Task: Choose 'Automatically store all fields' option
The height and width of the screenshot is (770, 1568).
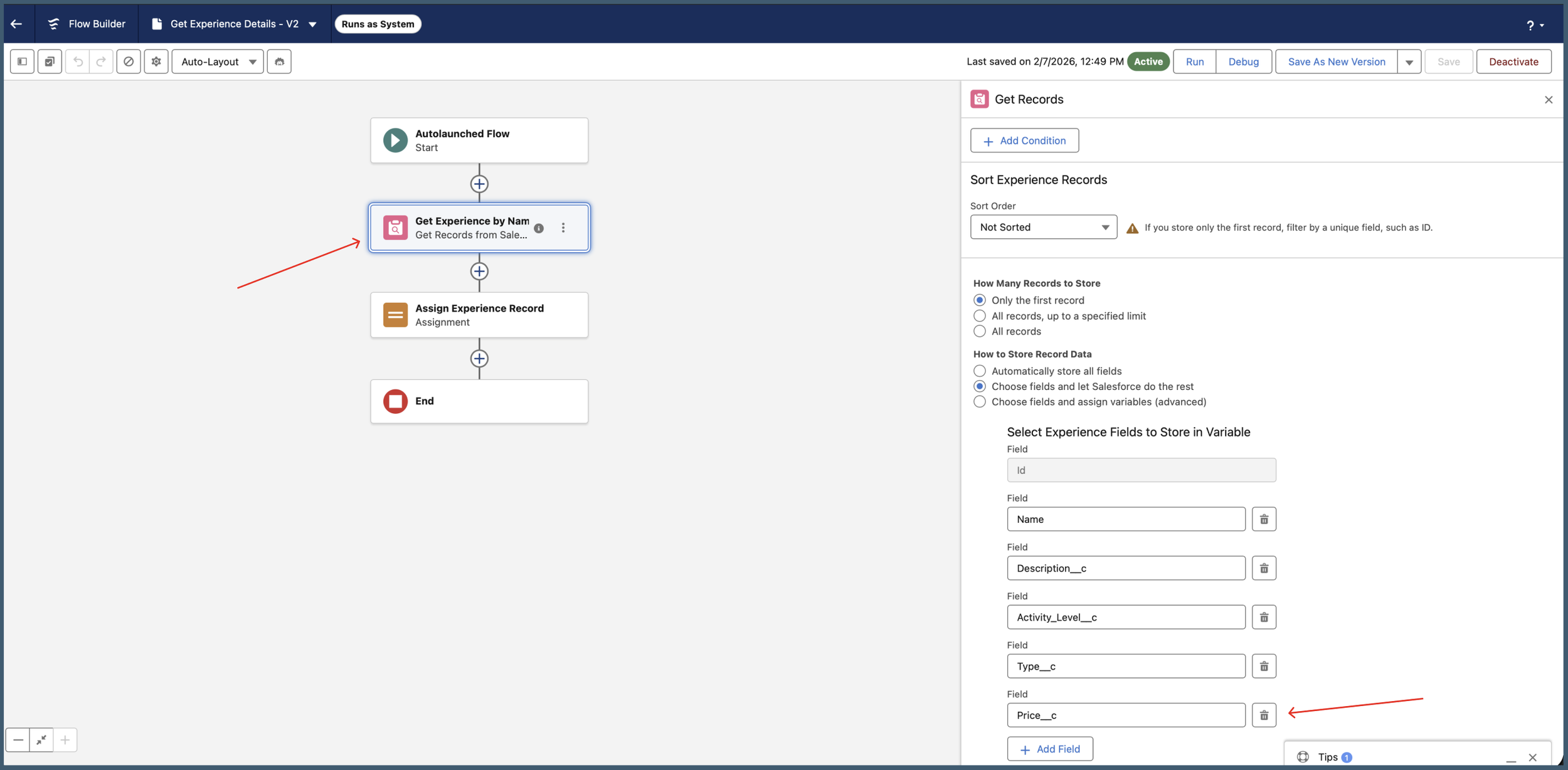Action: (x=980, y=371)
